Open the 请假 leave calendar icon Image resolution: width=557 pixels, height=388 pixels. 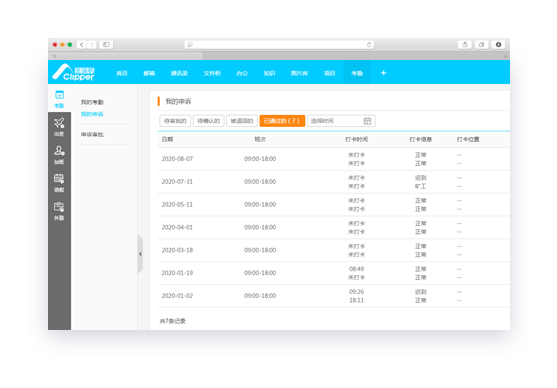coord(59,178)
